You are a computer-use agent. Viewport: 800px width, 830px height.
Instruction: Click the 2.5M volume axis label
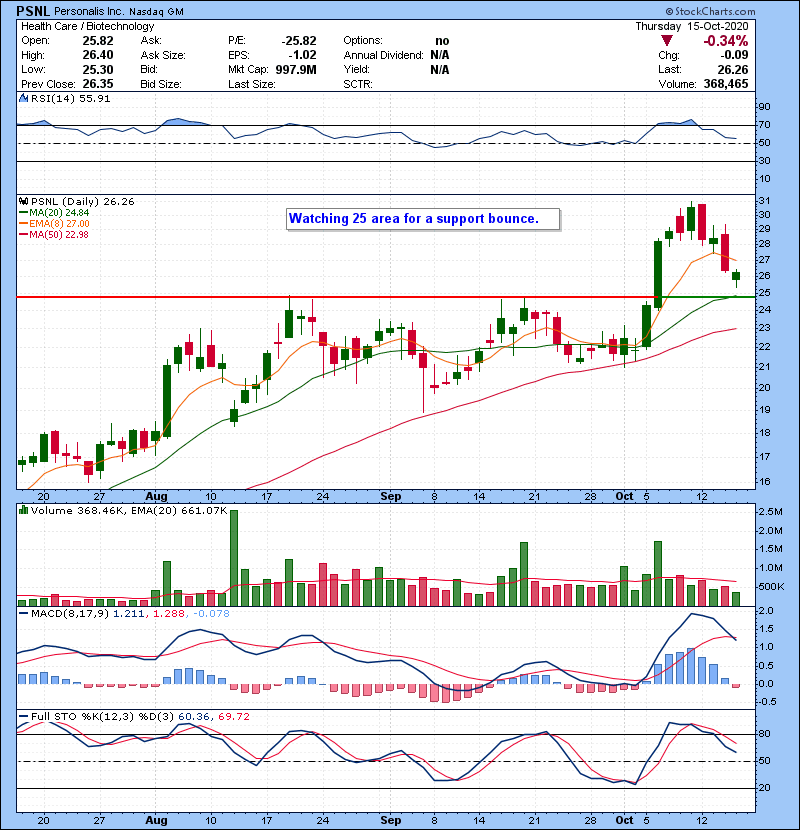tap(770, 512)
